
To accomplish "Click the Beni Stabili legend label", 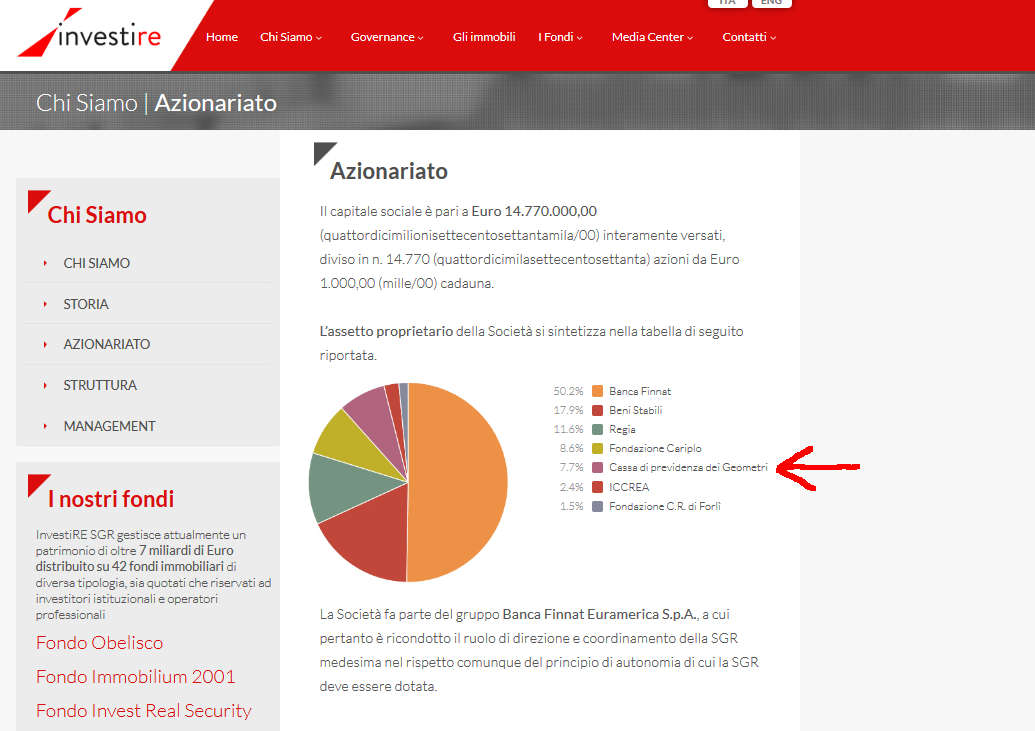I will pos(635,410).
